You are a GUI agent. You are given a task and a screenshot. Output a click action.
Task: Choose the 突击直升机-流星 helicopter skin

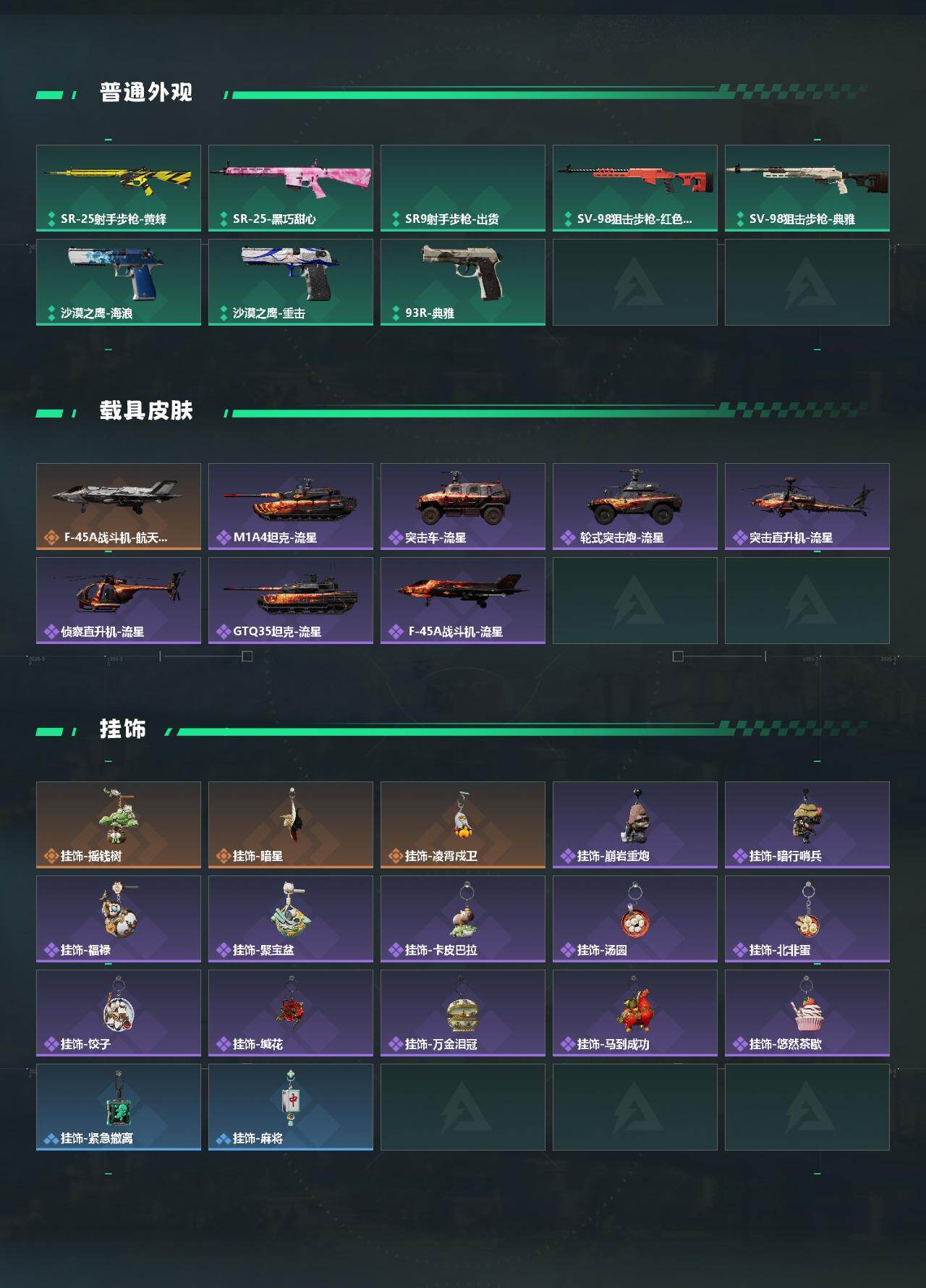pyautogui.click(x=807, y=507)
